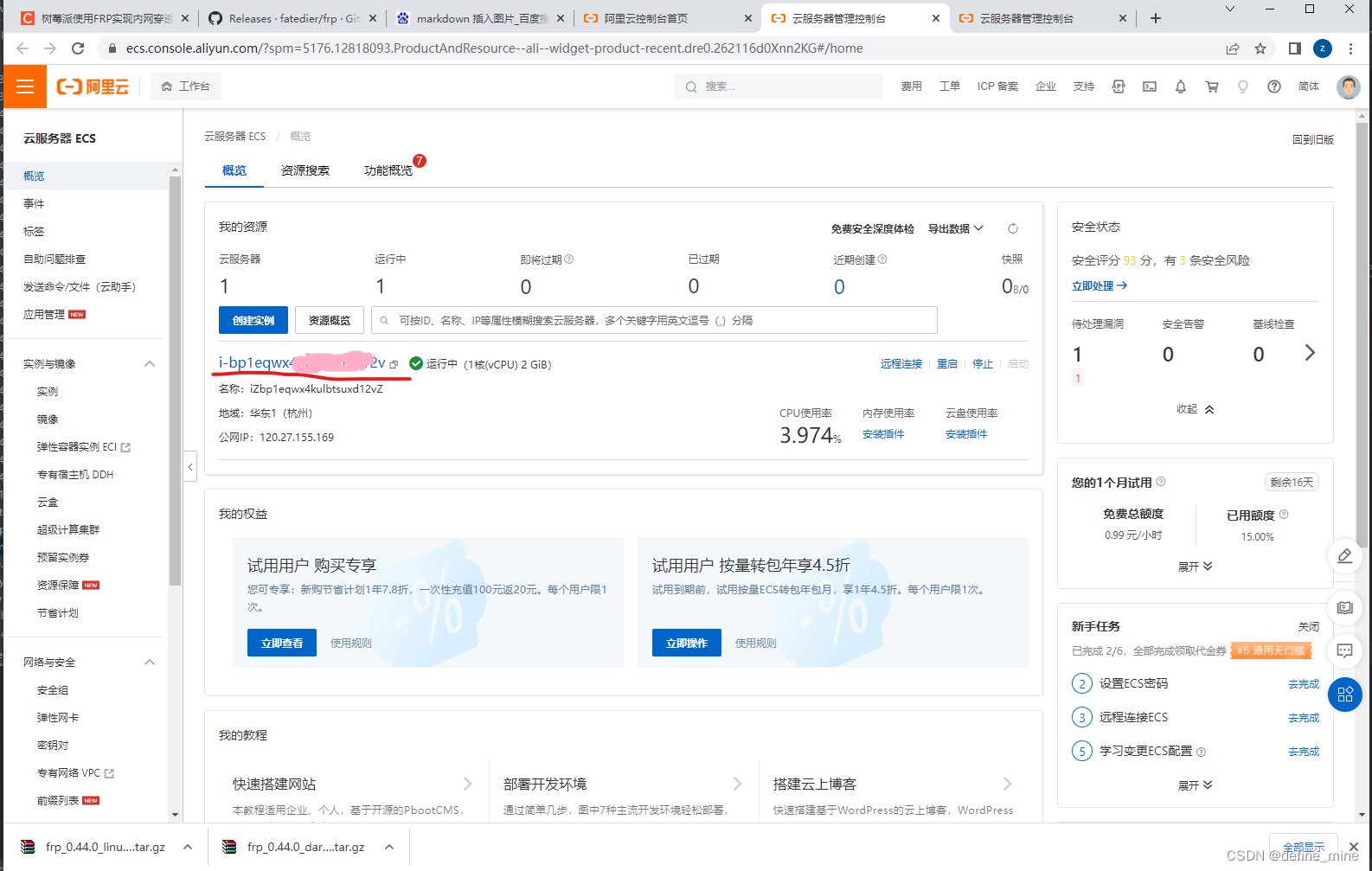Screen dimensions: 1372x871
Task: Collapse the left sidebar handle
Action: 190,467
